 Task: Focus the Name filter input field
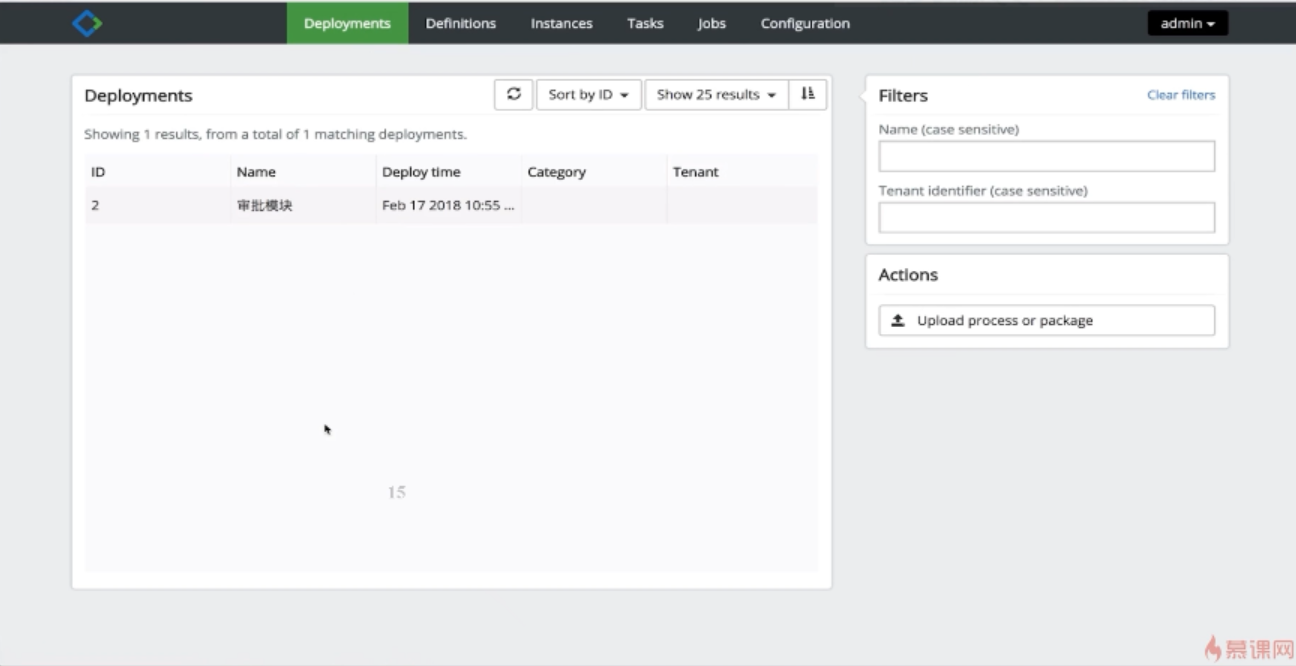[1047, 156]
